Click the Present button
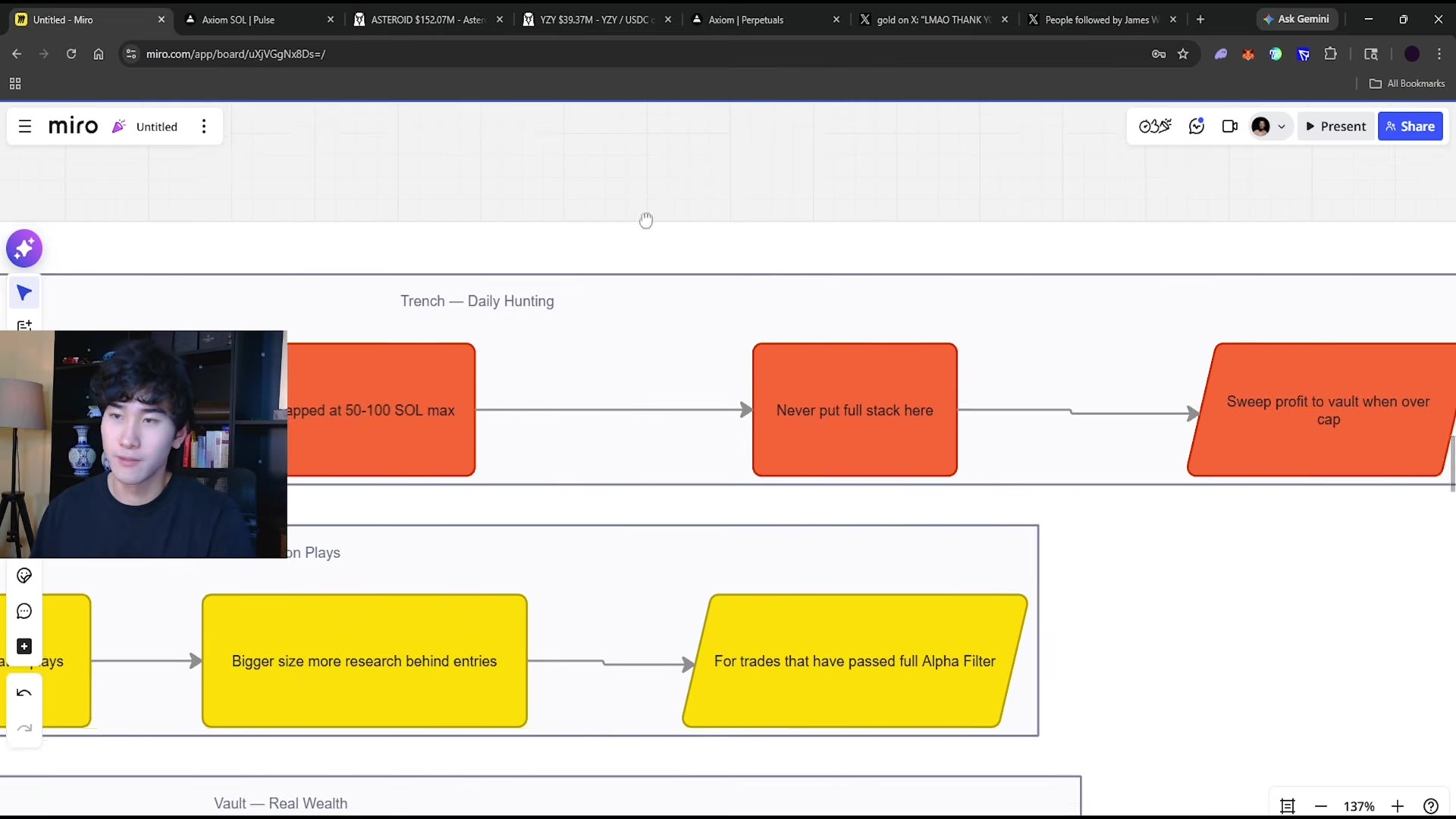Viewport: 1456px width, 819px height. (x=1336, y=127)
